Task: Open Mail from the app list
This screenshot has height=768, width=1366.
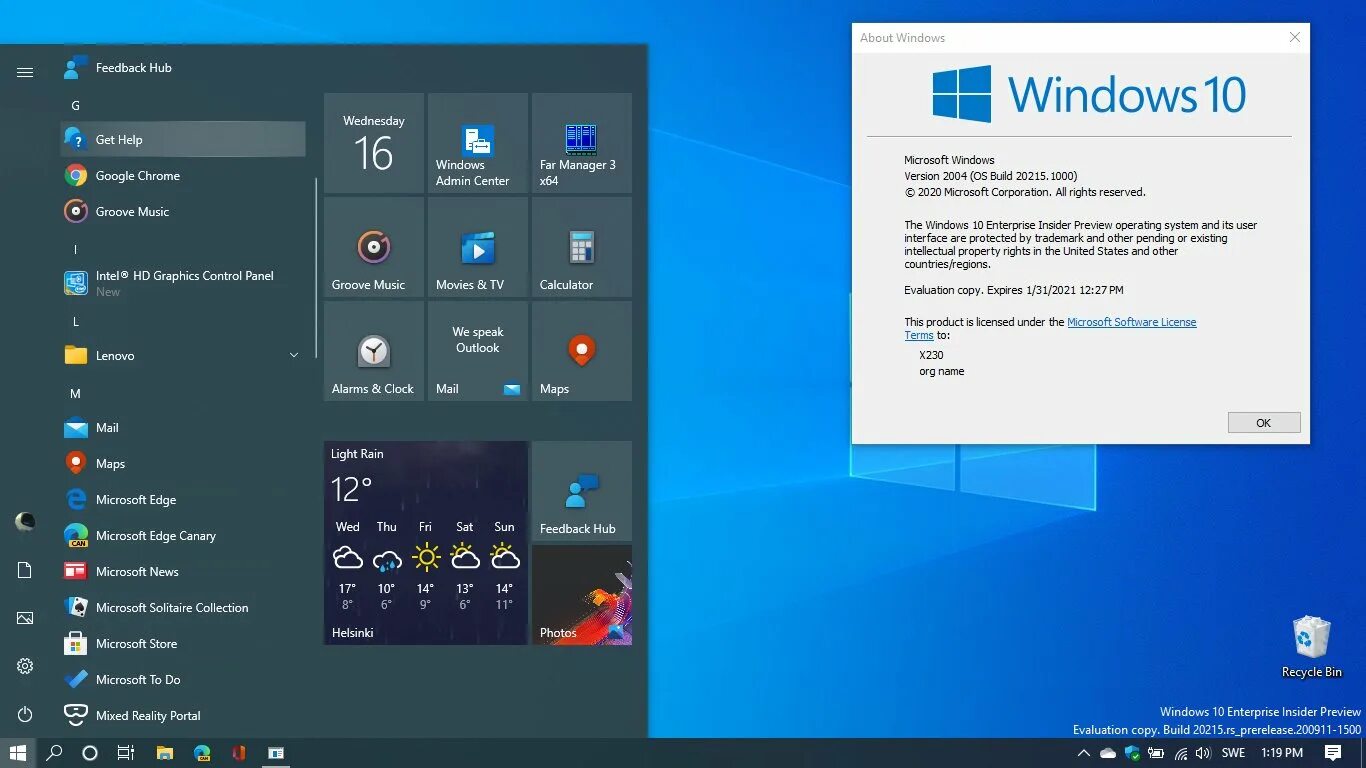Action: [183, 428]
